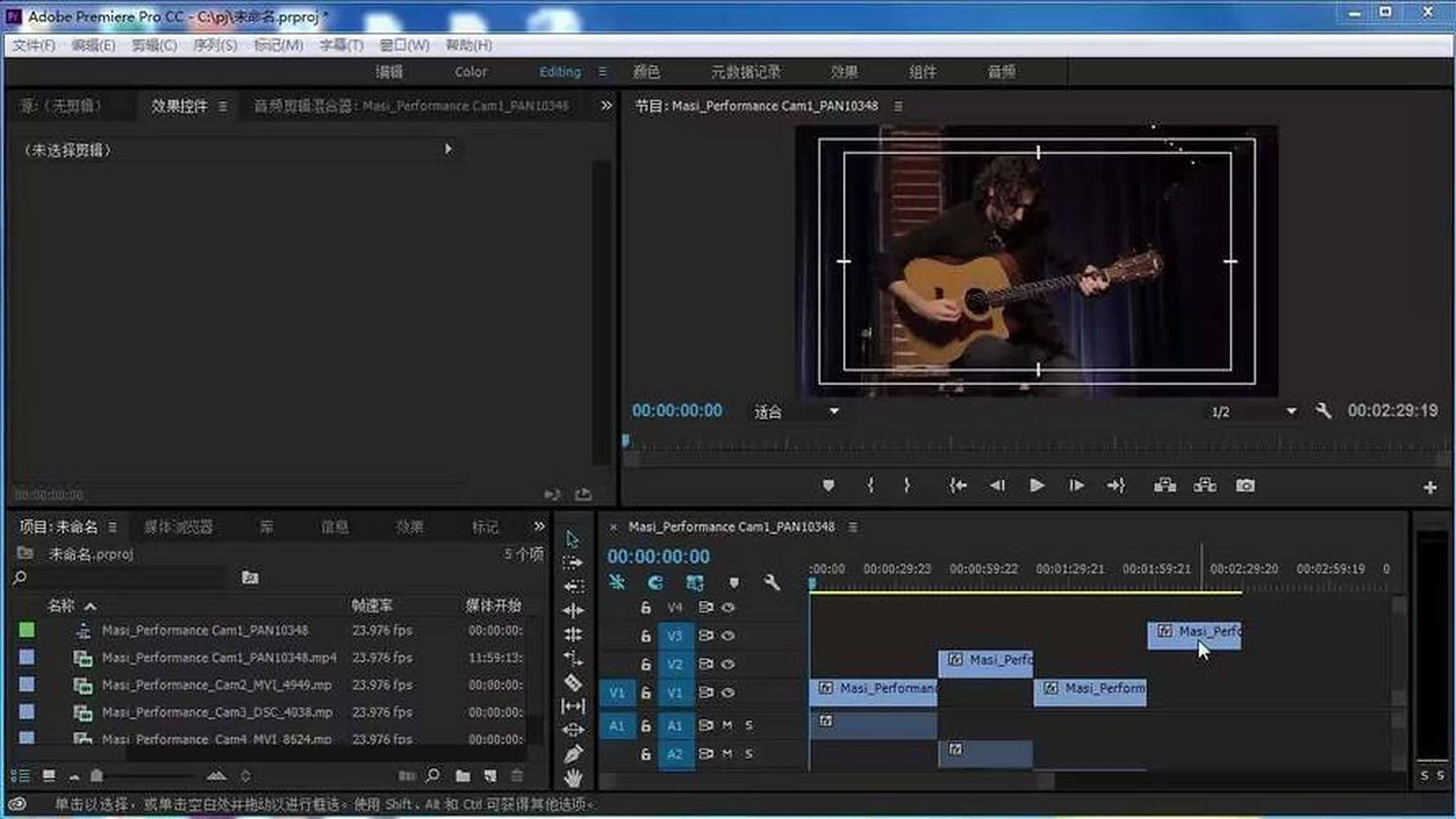Click the Export Frame camera icon in the monitor
The height and width of the screenshot is (819, 1456).
coord(1246,486)
